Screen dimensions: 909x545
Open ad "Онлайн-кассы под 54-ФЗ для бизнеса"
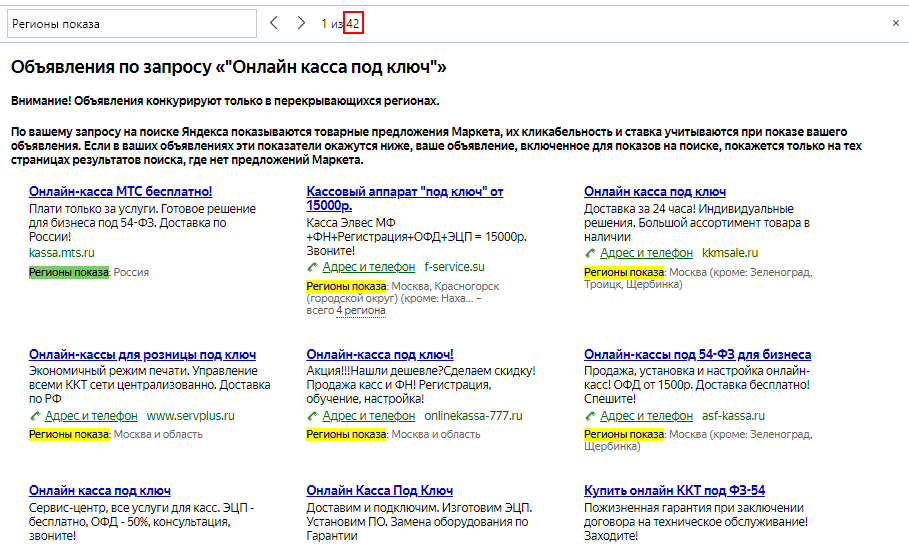697,354
